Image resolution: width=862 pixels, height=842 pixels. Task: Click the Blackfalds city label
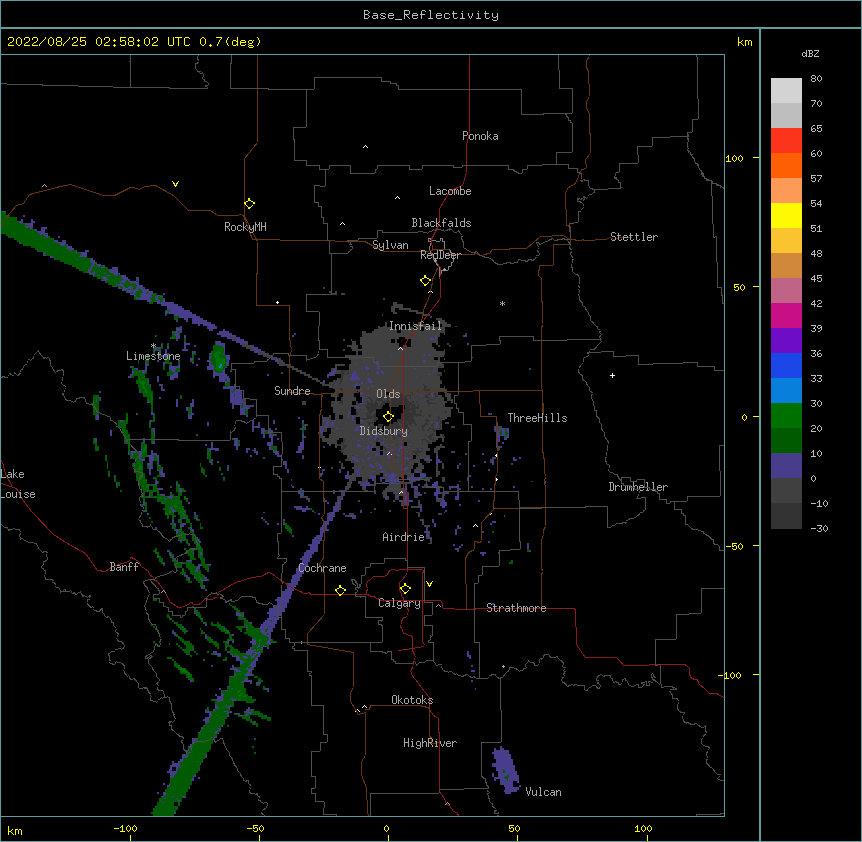[441, 223]
